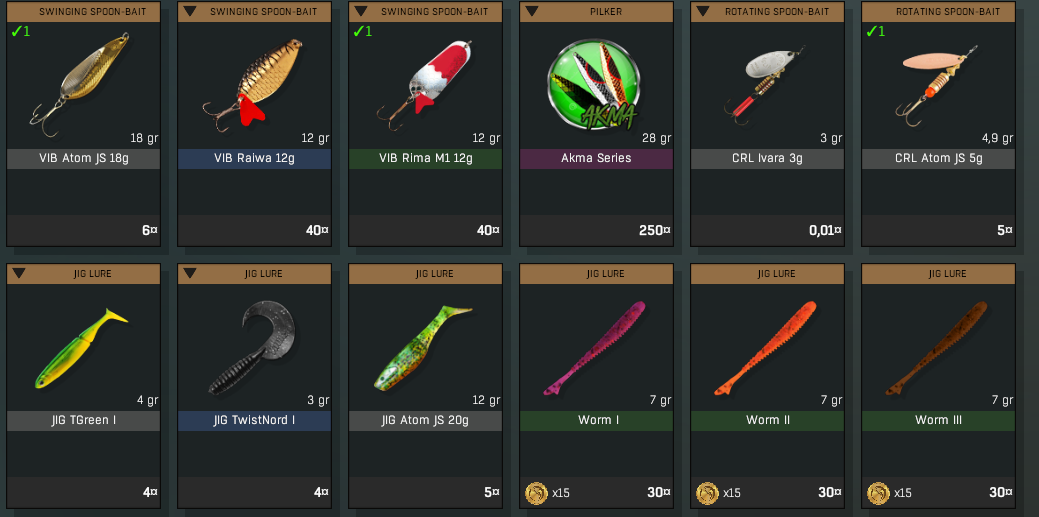Toggle the green checkmark on VIB Rima M1 12g

coord(362,31)
